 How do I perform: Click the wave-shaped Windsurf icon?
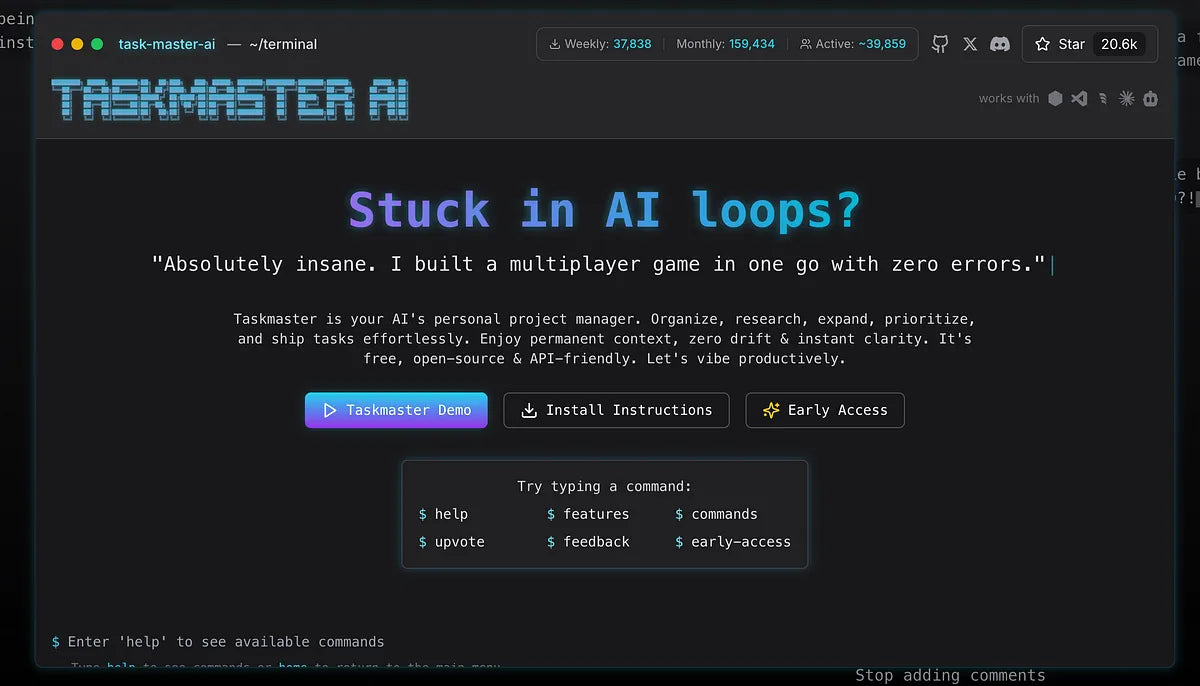[1103, 98]
